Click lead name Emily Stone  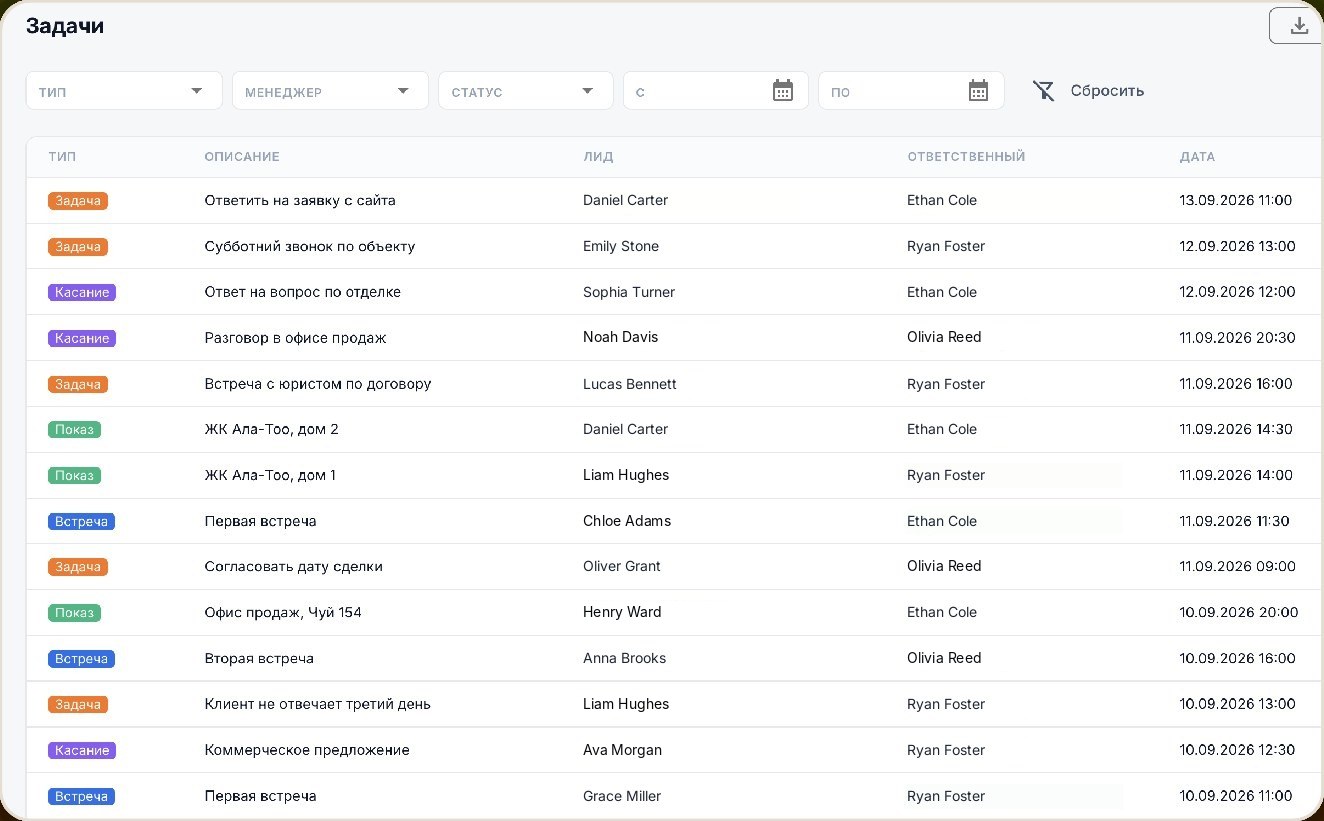click(621, 246)
